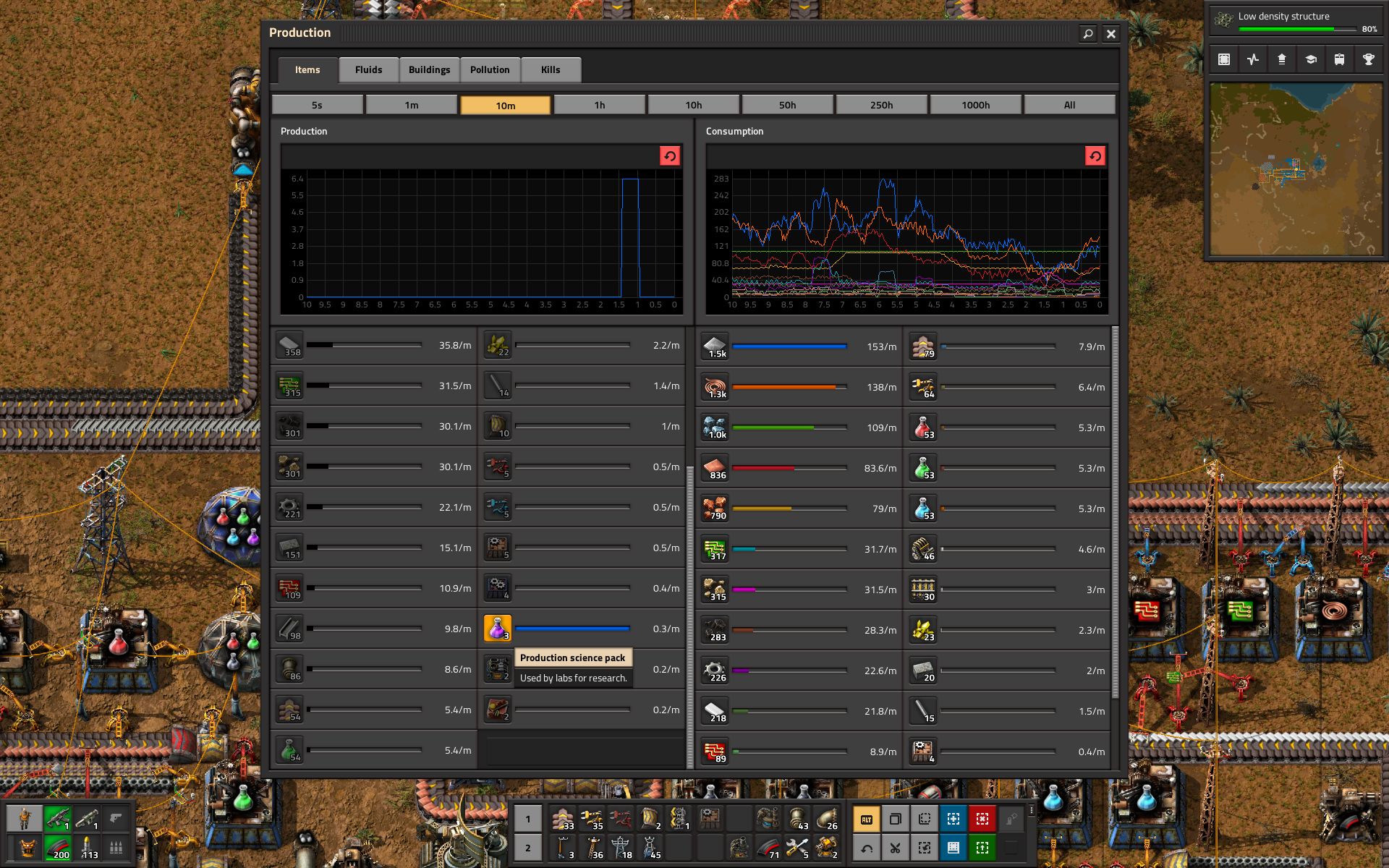Switch to the Fluids tab
This screenshot has height=868, width=1389.
point(368,69)
